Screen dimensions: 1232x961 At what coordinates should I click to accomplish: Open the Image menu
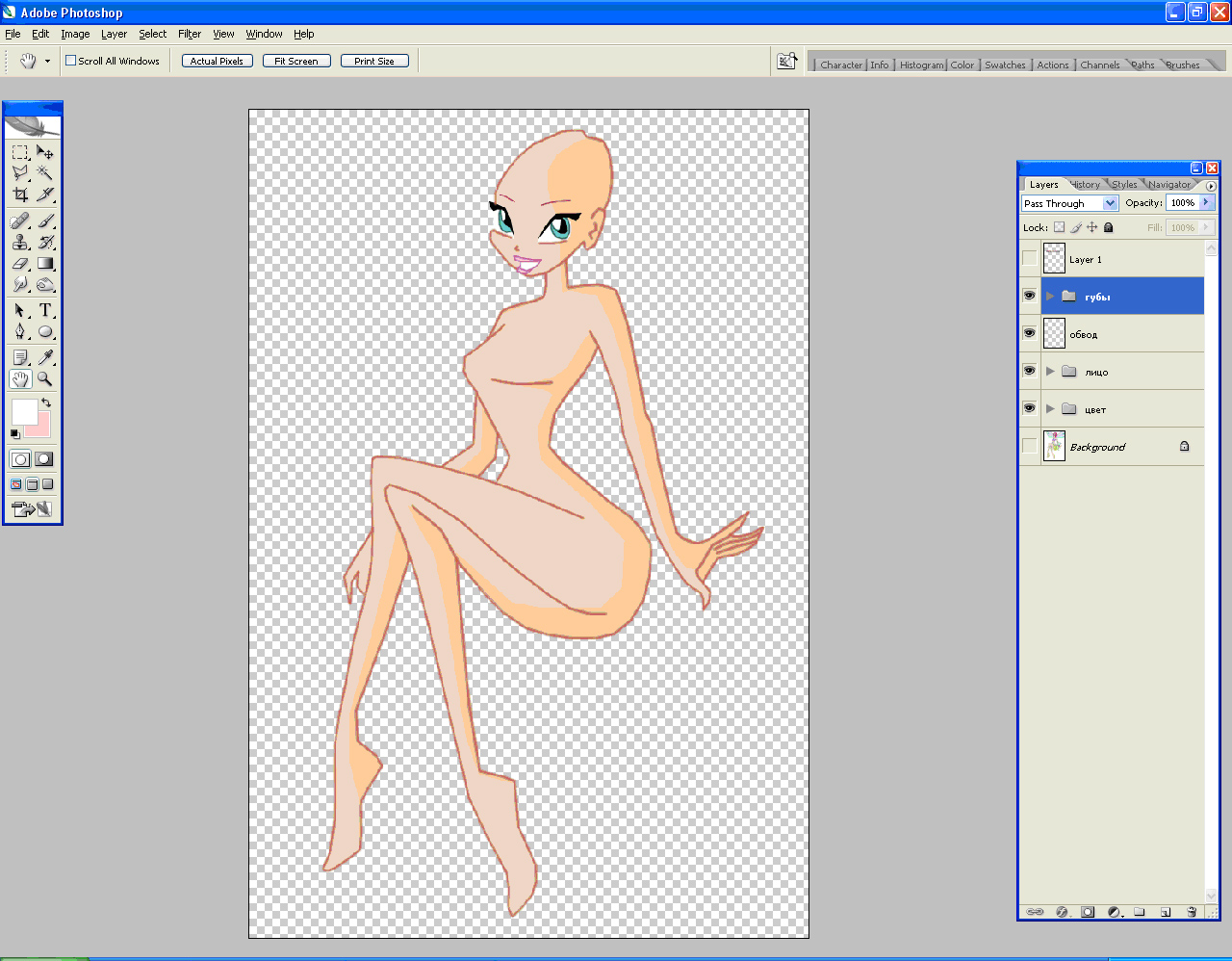75,34
